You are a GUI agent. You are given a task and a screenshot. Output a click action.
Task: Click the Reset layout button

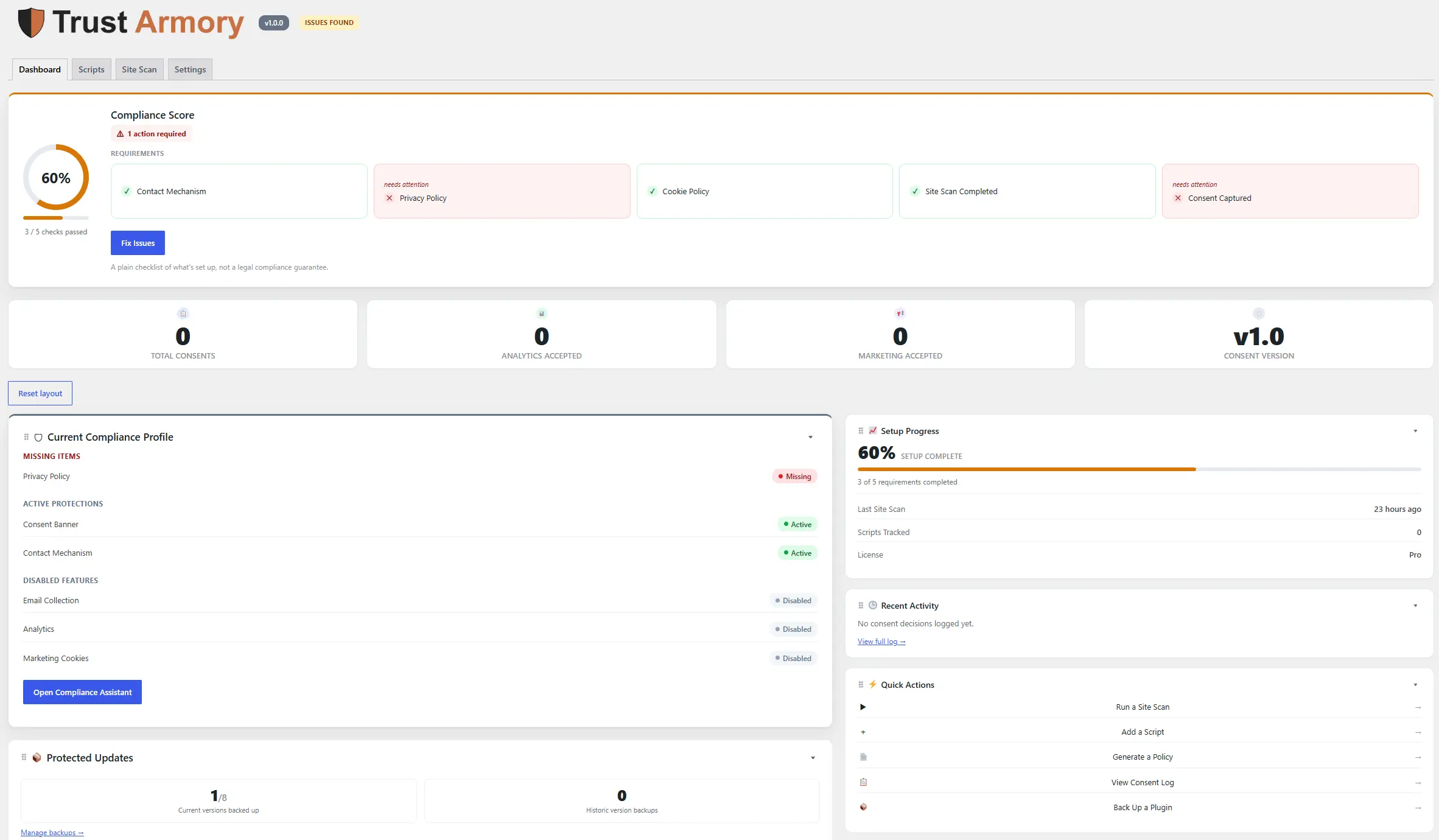pyautogui.click(x=40, y=393)
